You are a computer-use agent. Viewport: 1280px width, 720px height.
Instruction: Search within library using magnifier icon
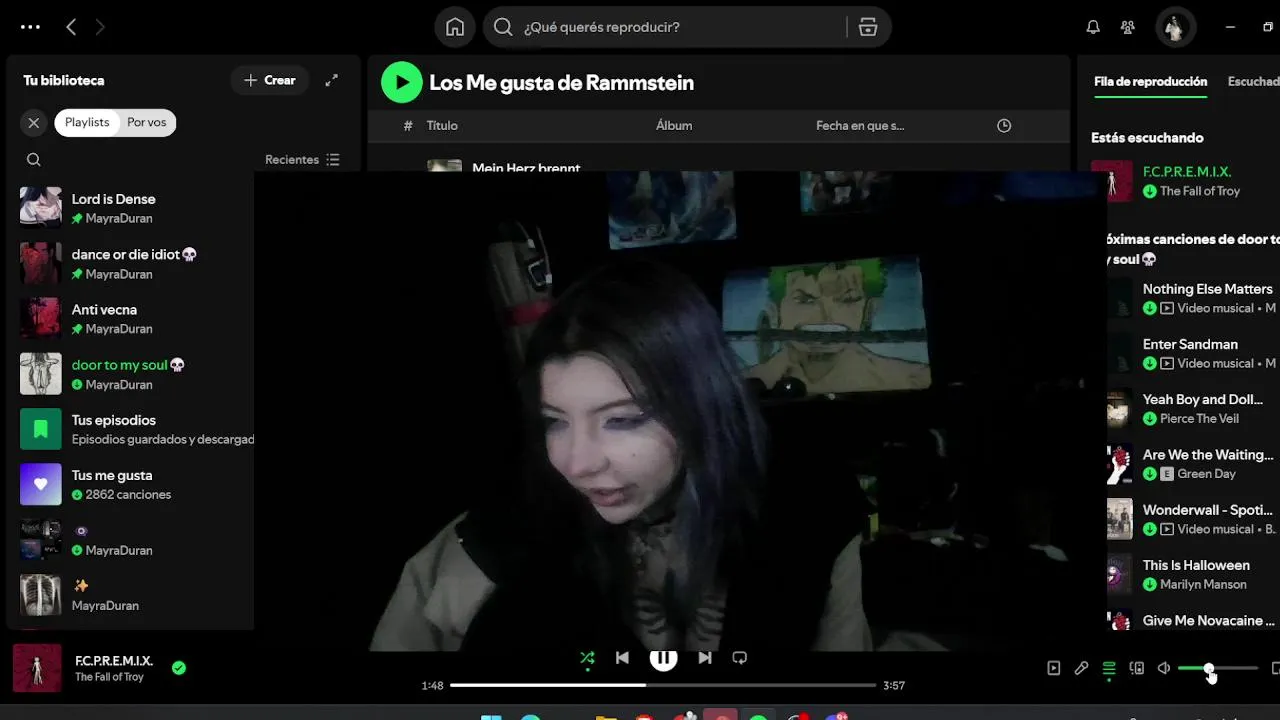tap(34, 160)
